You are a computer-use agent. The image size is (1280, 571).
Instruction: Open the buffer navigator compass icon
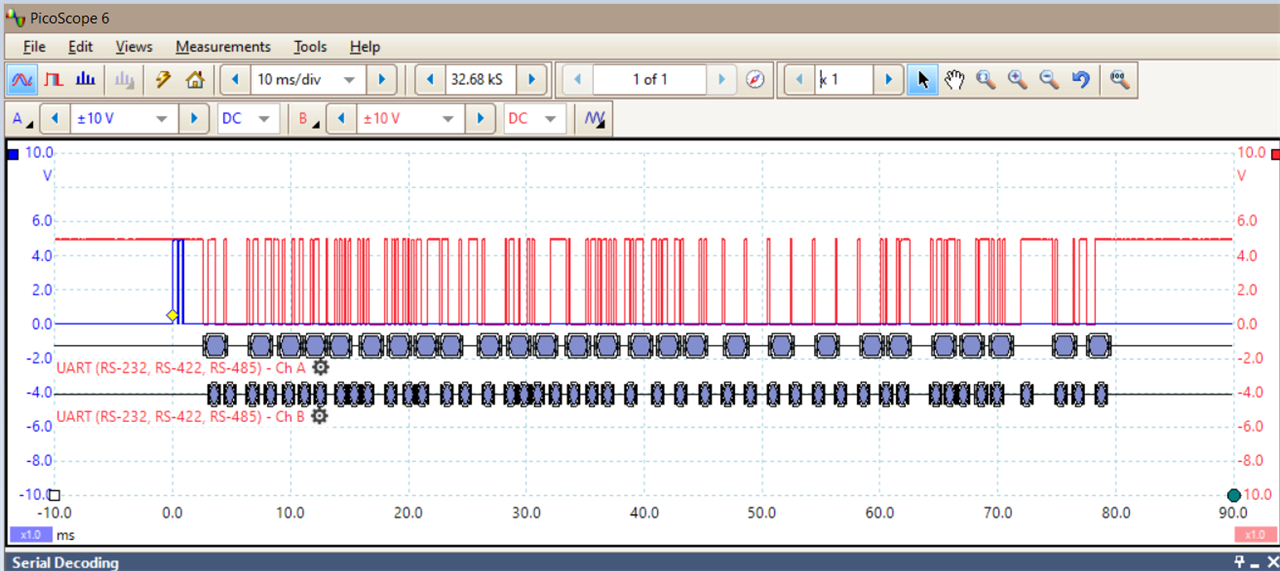coord(755,79)
